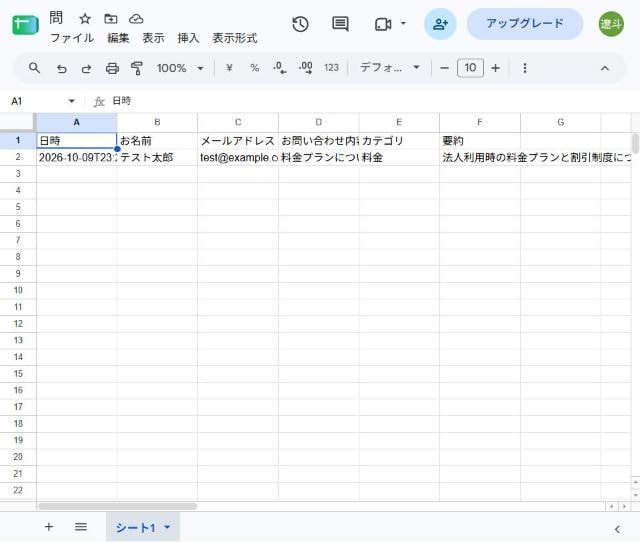640x542 pixels.
Task: Collapse the menus with the up chevron
Action: coord(604,68)
